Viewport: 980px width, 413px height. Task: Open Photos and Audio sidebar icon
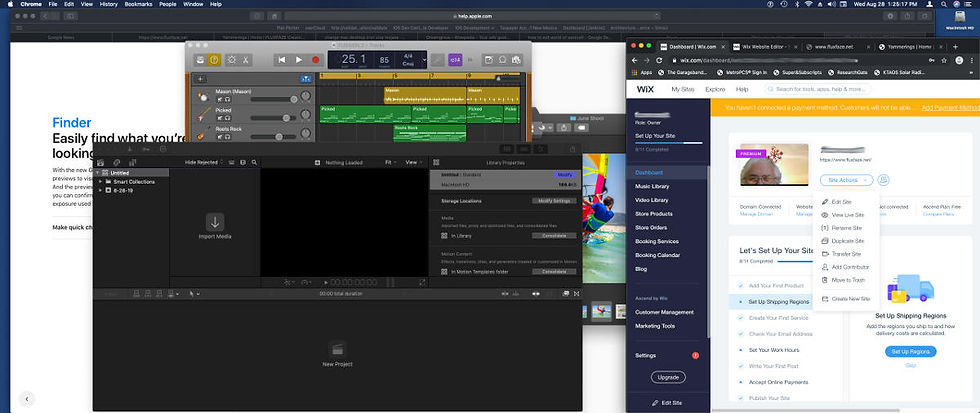coord(118,162)
